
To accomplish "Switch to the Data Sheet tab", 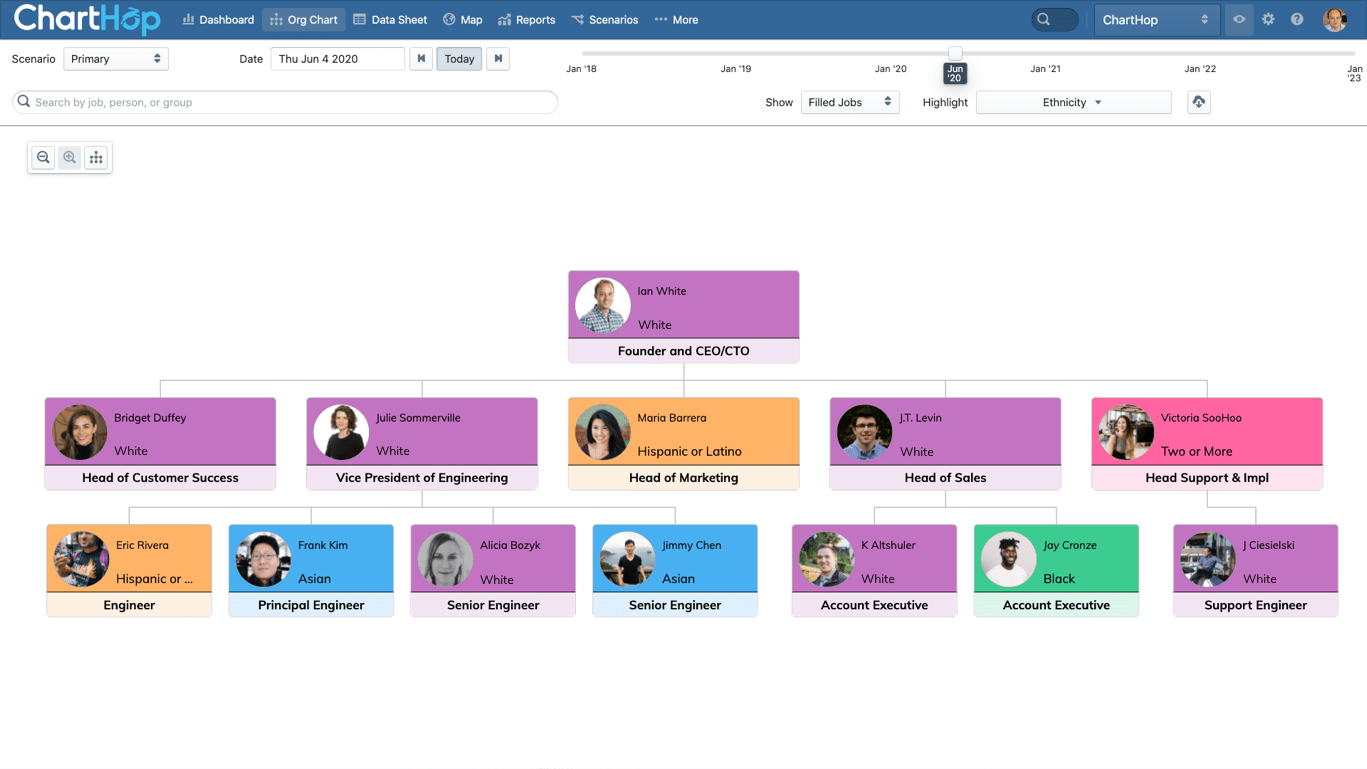I will click(x=390, y=20).
